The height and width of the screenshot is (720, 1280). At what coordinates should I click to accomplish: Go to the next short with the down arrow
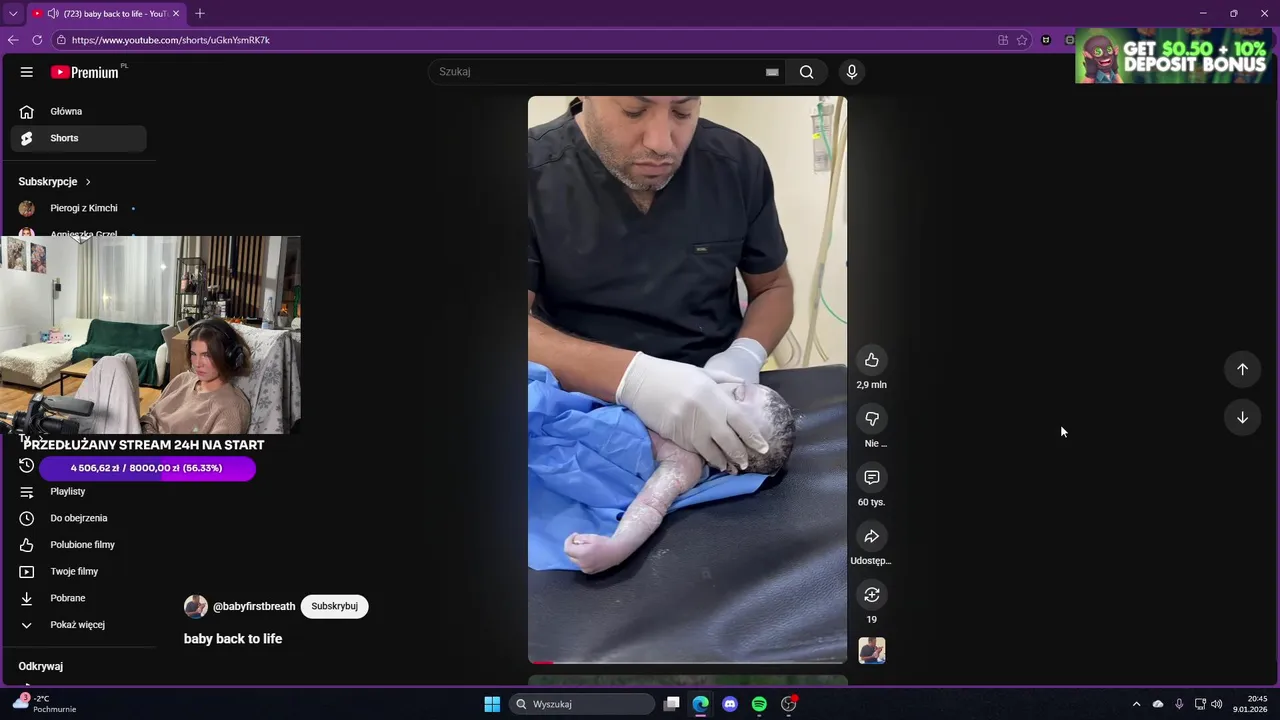coord(1242,418)
